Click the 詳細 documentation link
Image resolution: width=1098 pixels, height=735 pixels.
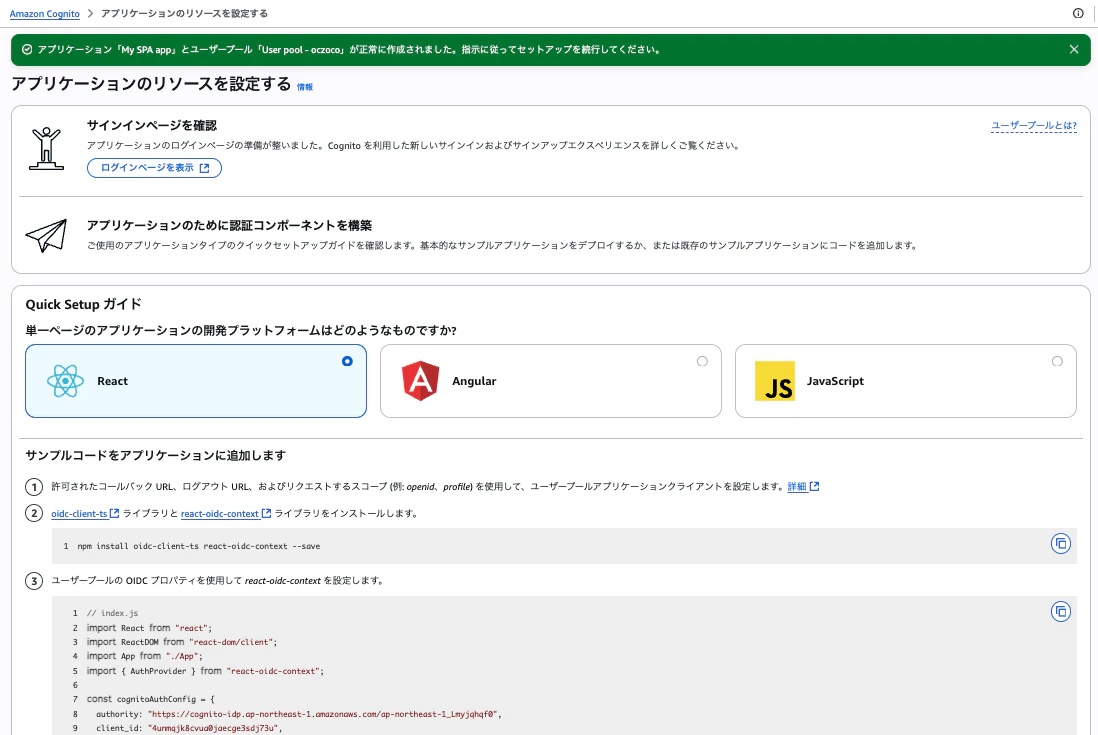point(795,486)
